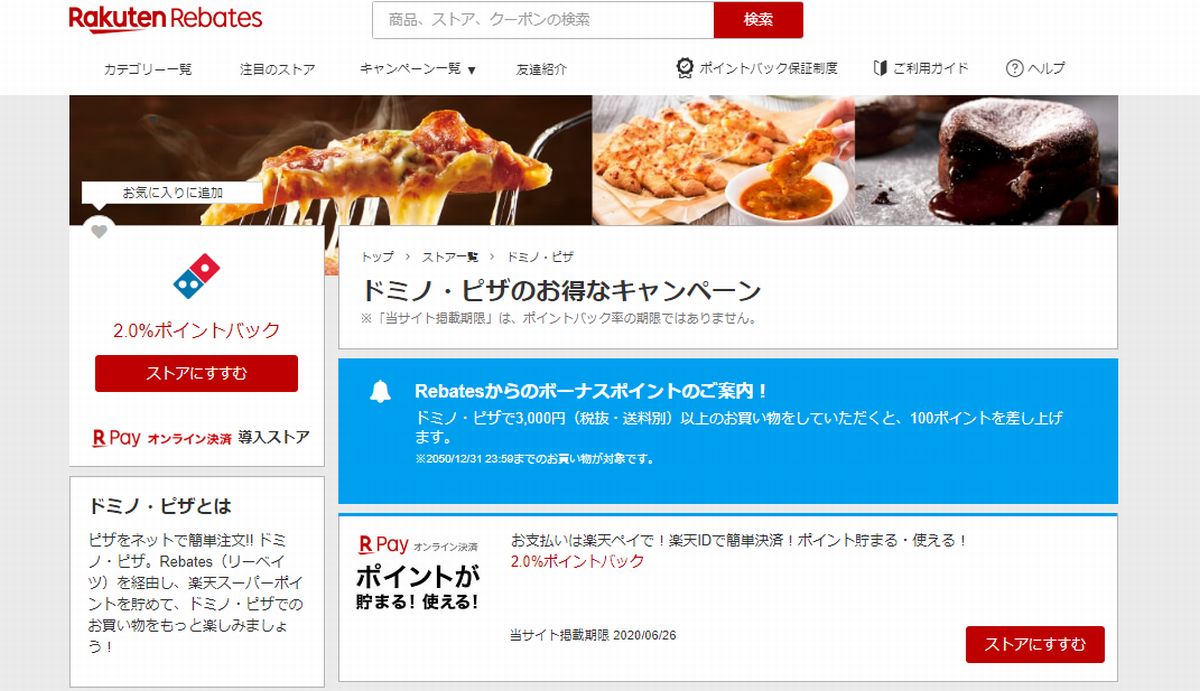
Task: Click the ドミノ・ピザ breadcrumb text
Action: click(540, 257)
